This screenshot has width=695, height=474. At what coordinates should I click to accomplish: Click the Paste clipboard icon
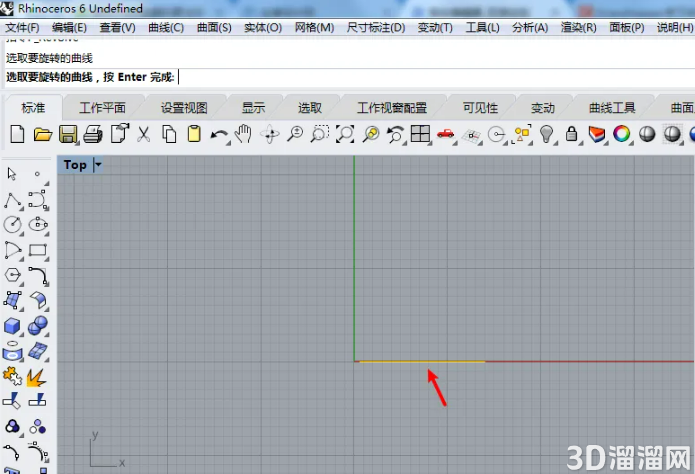tap(194, 134)
